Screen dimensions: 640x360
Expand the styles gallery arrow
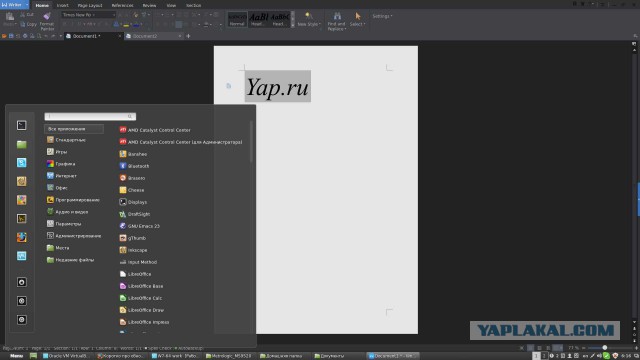point(293,25)
